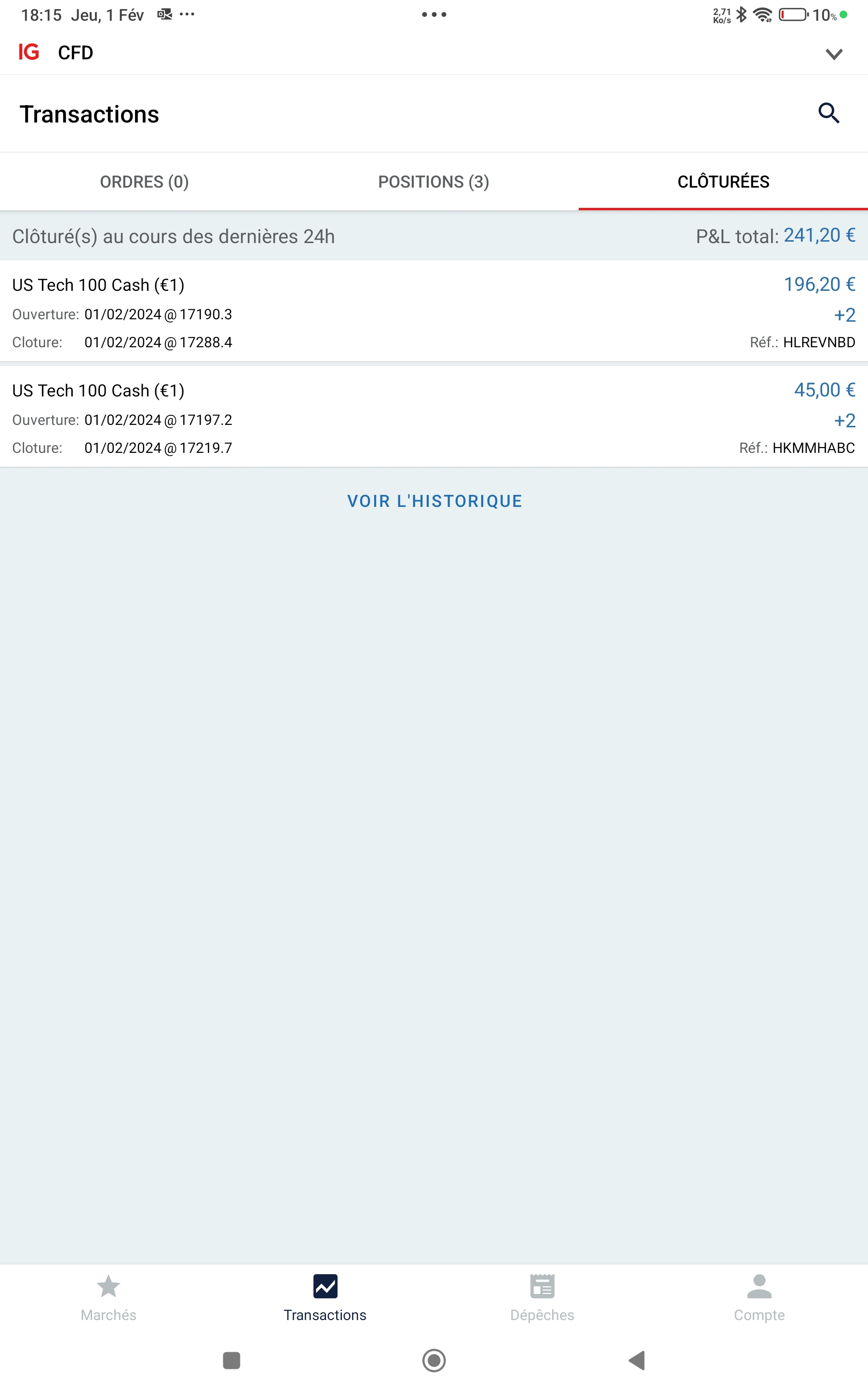This screenshot has height=1389, width=868.
Task: Select the CLÔTURÉES tab
Action: (723, 182)
